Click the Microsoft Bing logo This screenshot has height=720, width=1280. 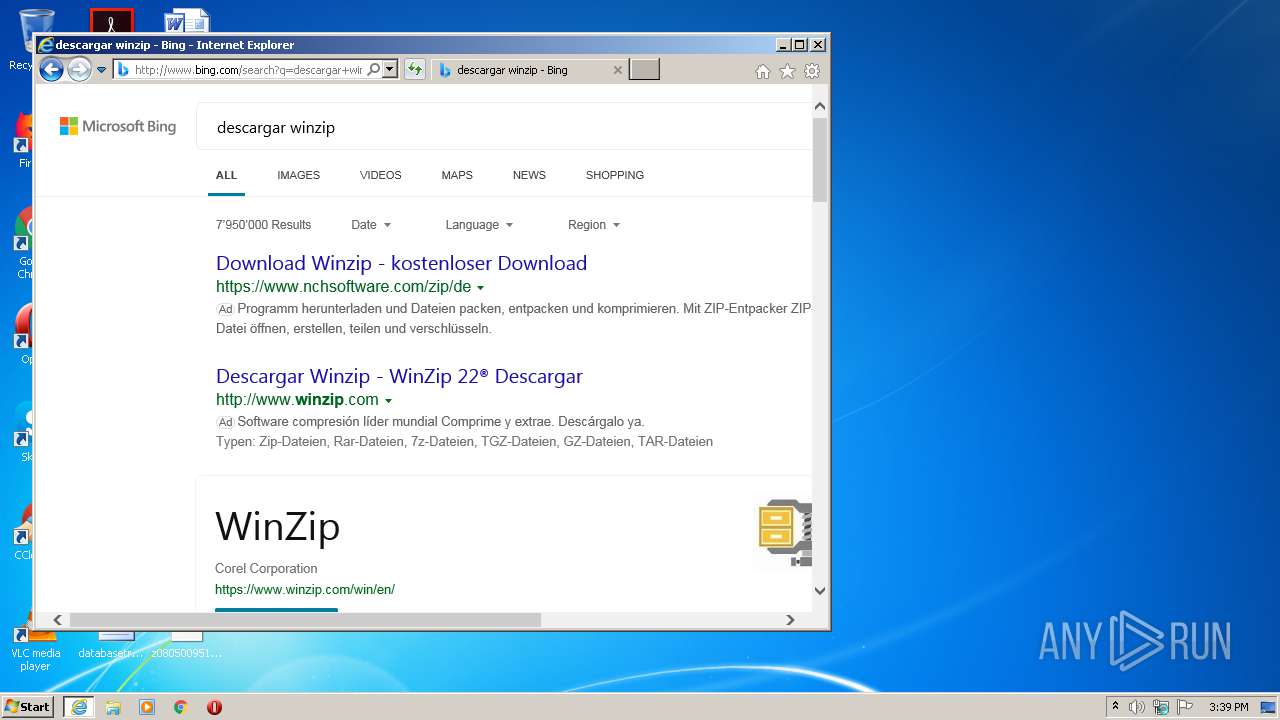tap(118, 126)
